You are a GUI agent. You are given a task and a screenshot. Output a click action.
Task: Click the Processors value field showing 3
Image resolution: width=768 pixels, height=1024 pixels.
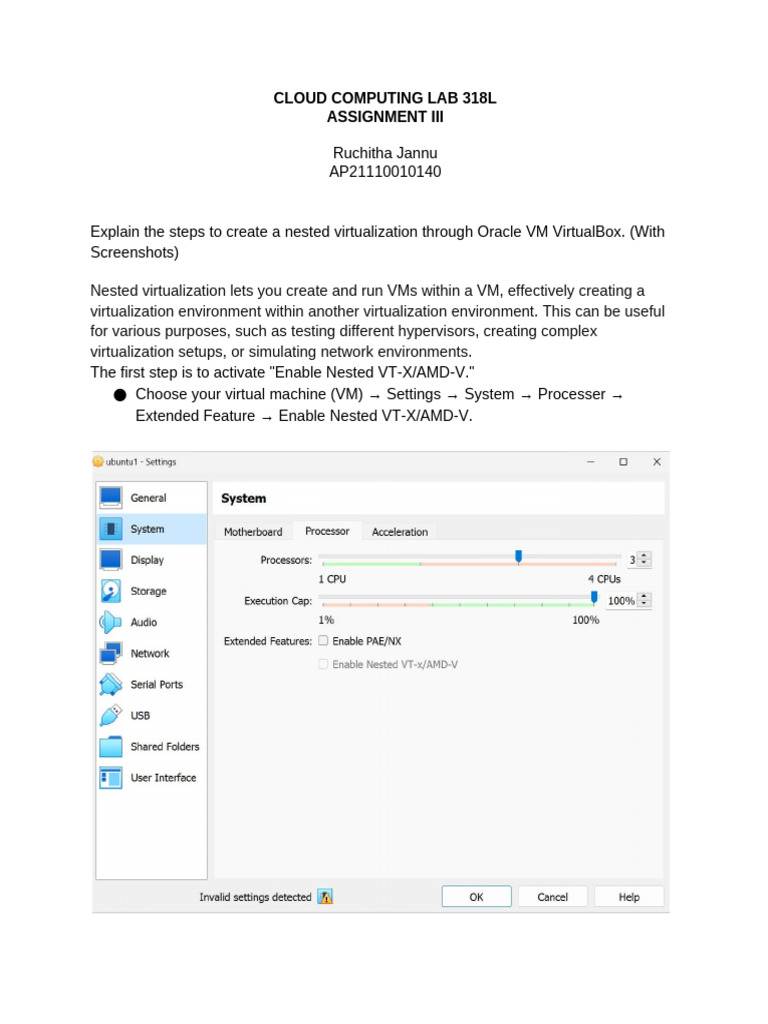click(632, 560)
